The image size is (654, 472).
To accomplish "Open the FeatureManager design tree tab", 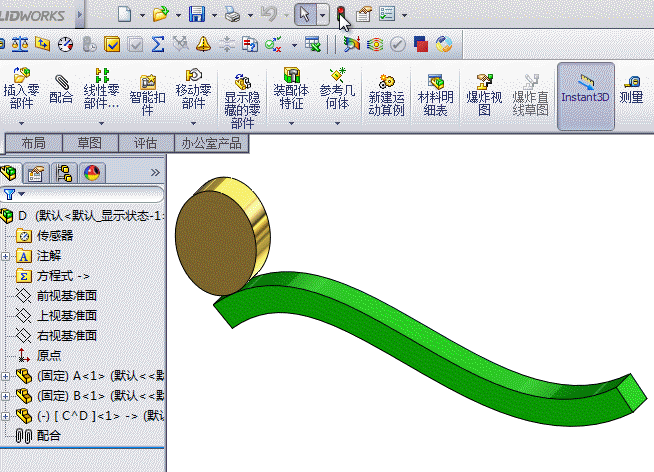I will click(9, 173).
